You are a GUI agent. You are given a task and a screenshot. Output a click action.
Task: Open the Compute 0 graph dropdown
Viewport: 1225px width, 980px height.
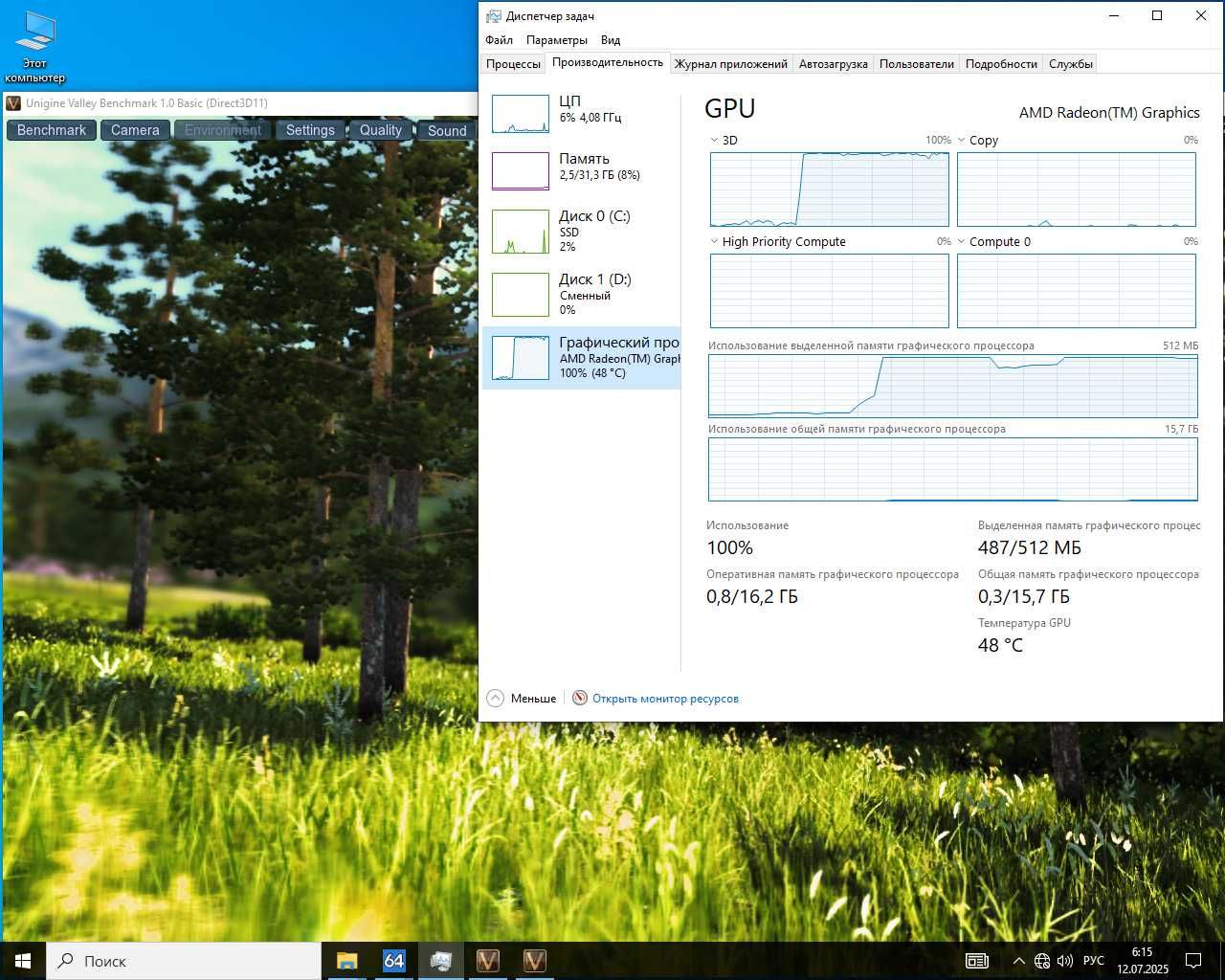point(962,242)
